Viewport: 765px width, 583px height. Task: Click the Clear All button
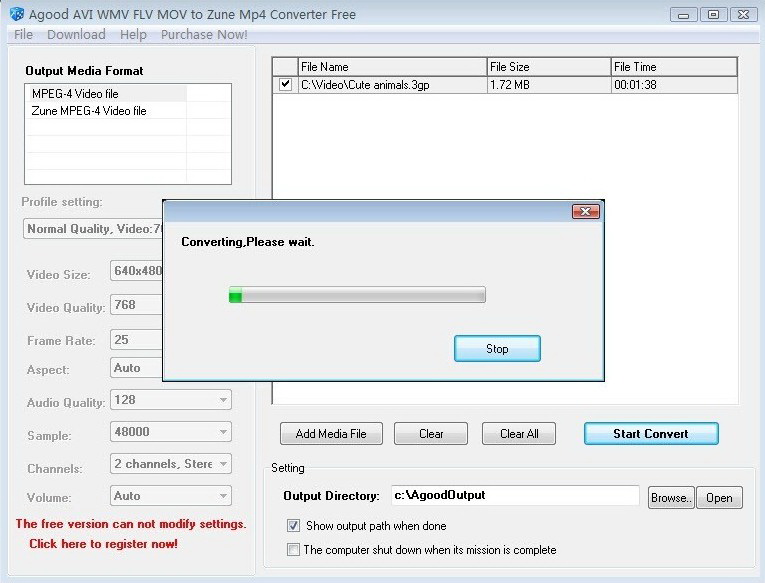[519, 434]
